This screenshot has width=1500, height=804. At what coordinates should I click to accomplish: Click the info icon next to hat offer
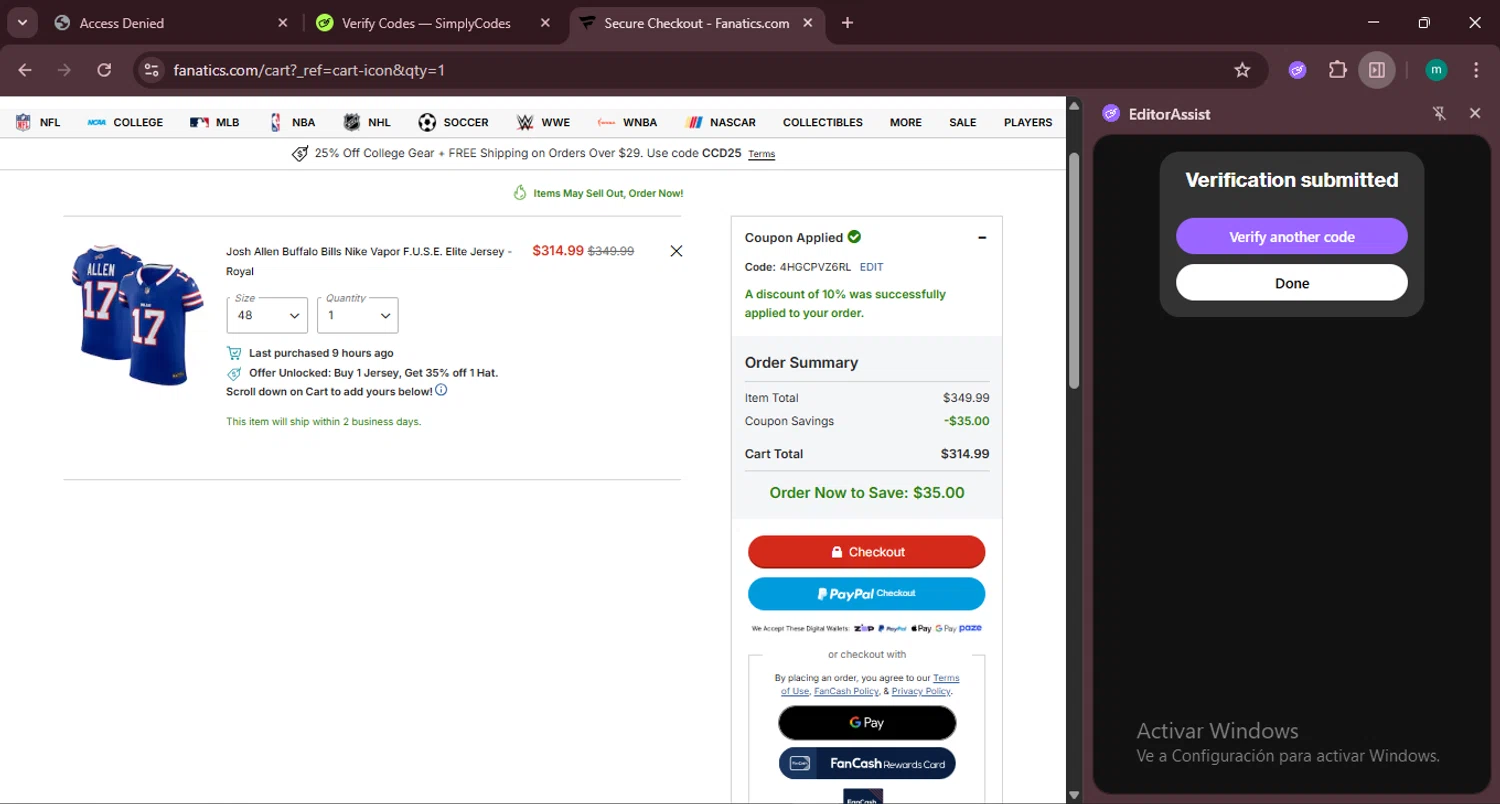click(441, 390)
